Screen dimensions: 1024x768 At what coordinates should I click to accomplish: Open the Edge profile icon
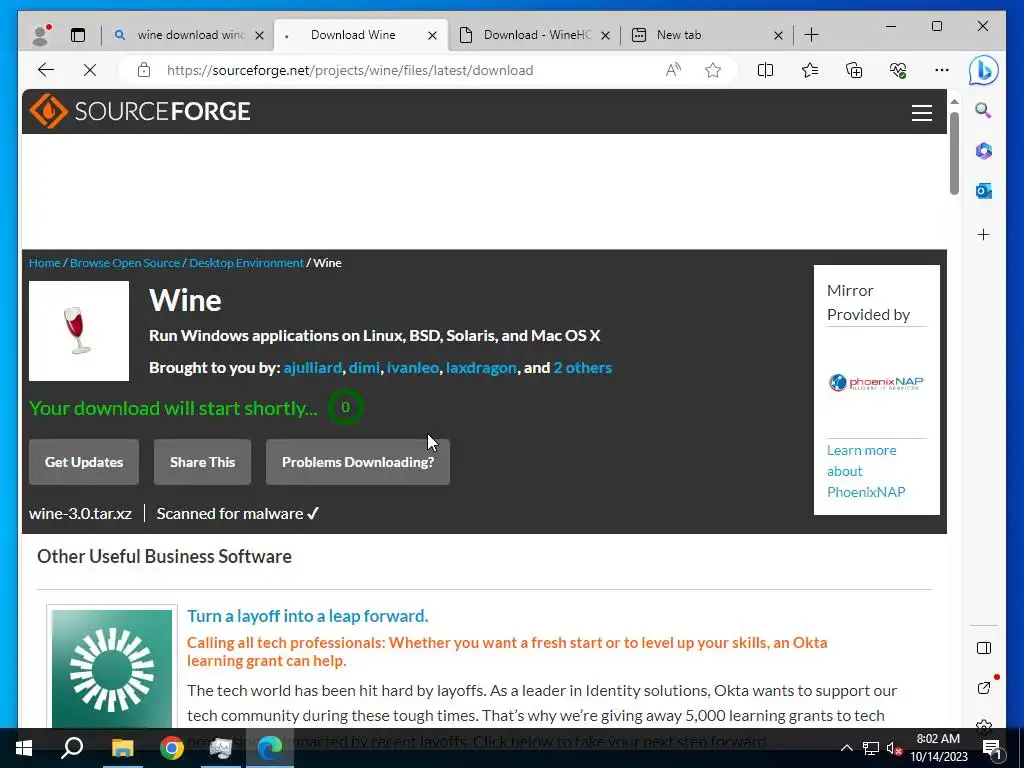point(41,35)
